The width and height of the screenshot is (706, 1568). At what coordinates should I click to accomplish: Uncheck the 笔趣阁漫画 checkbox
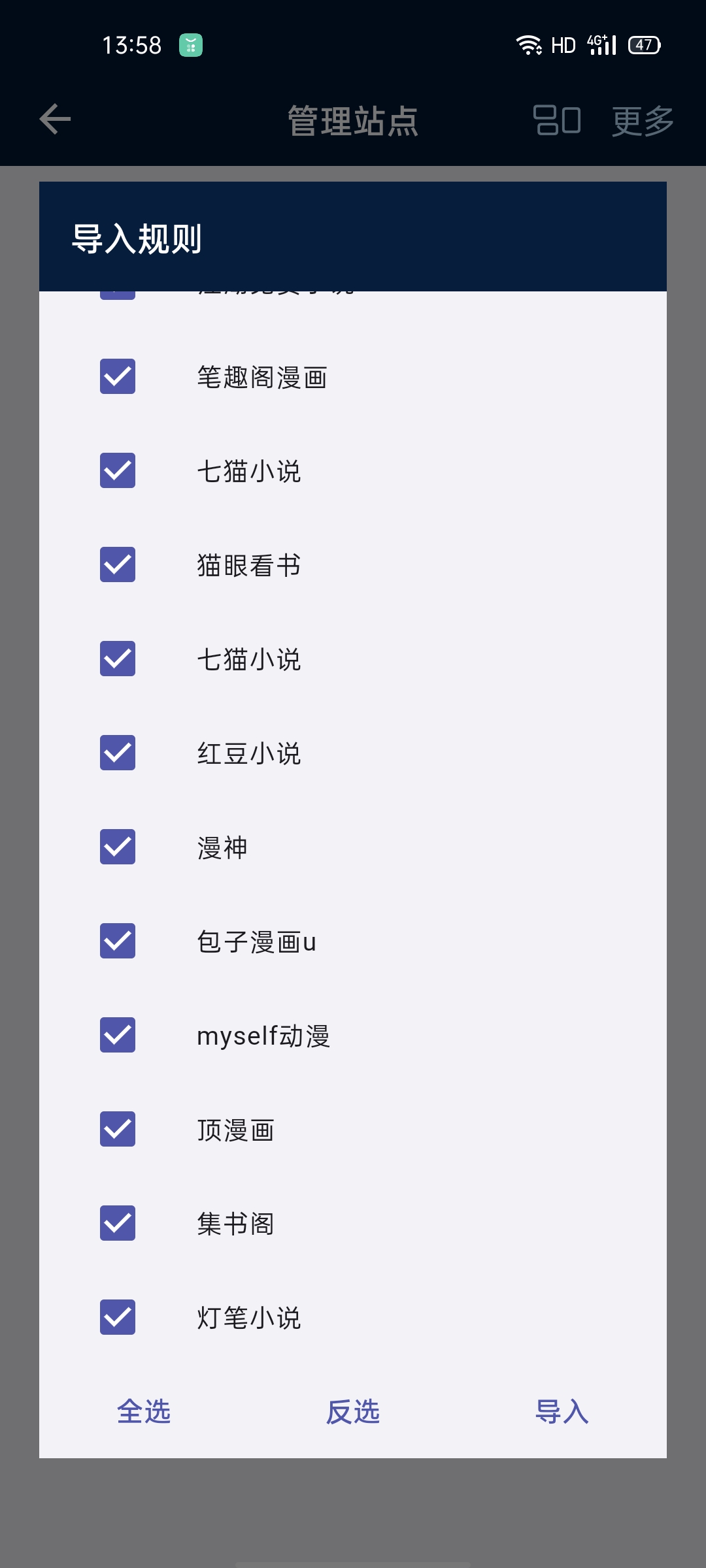click(x=118, y=376)
